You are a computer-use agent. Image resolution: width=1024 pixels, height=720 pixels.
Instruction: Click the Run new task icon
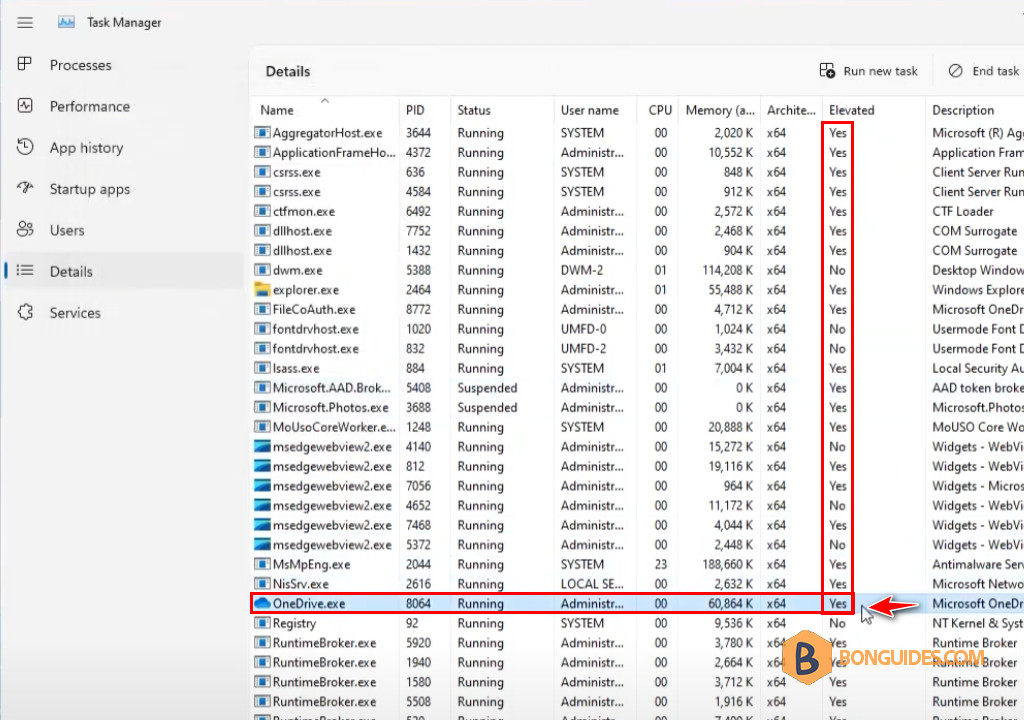click(827, 71)
